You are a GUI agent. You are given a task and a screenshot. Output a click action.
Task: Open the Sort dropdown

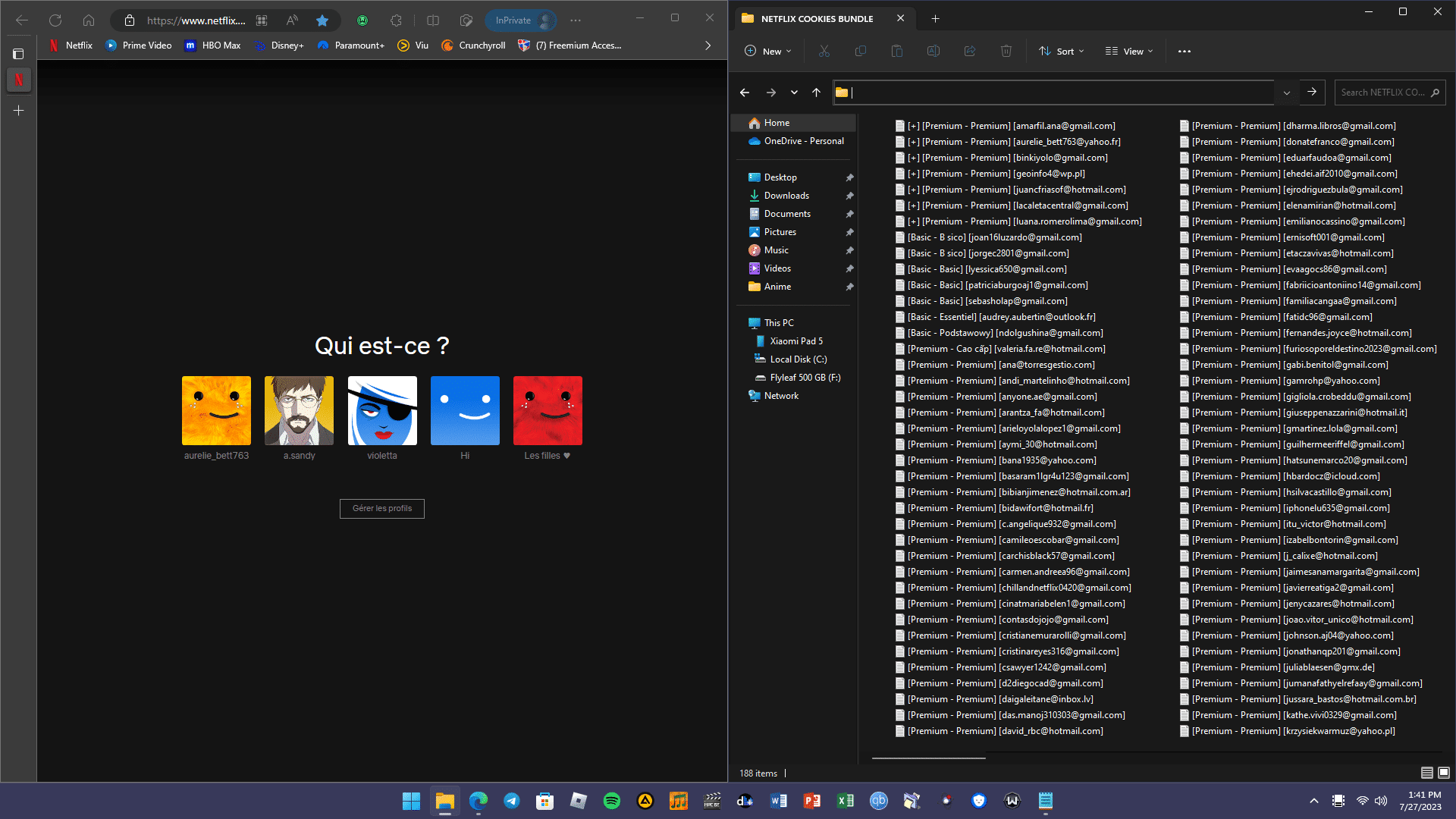1062,52
